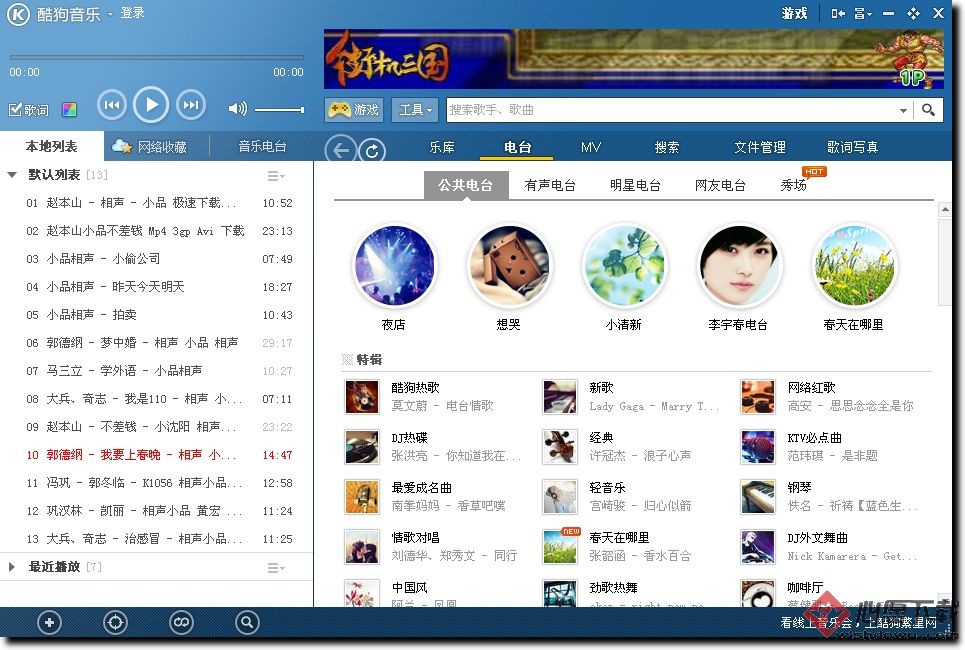Open 钢琴 channel icon

click(758, 497)
